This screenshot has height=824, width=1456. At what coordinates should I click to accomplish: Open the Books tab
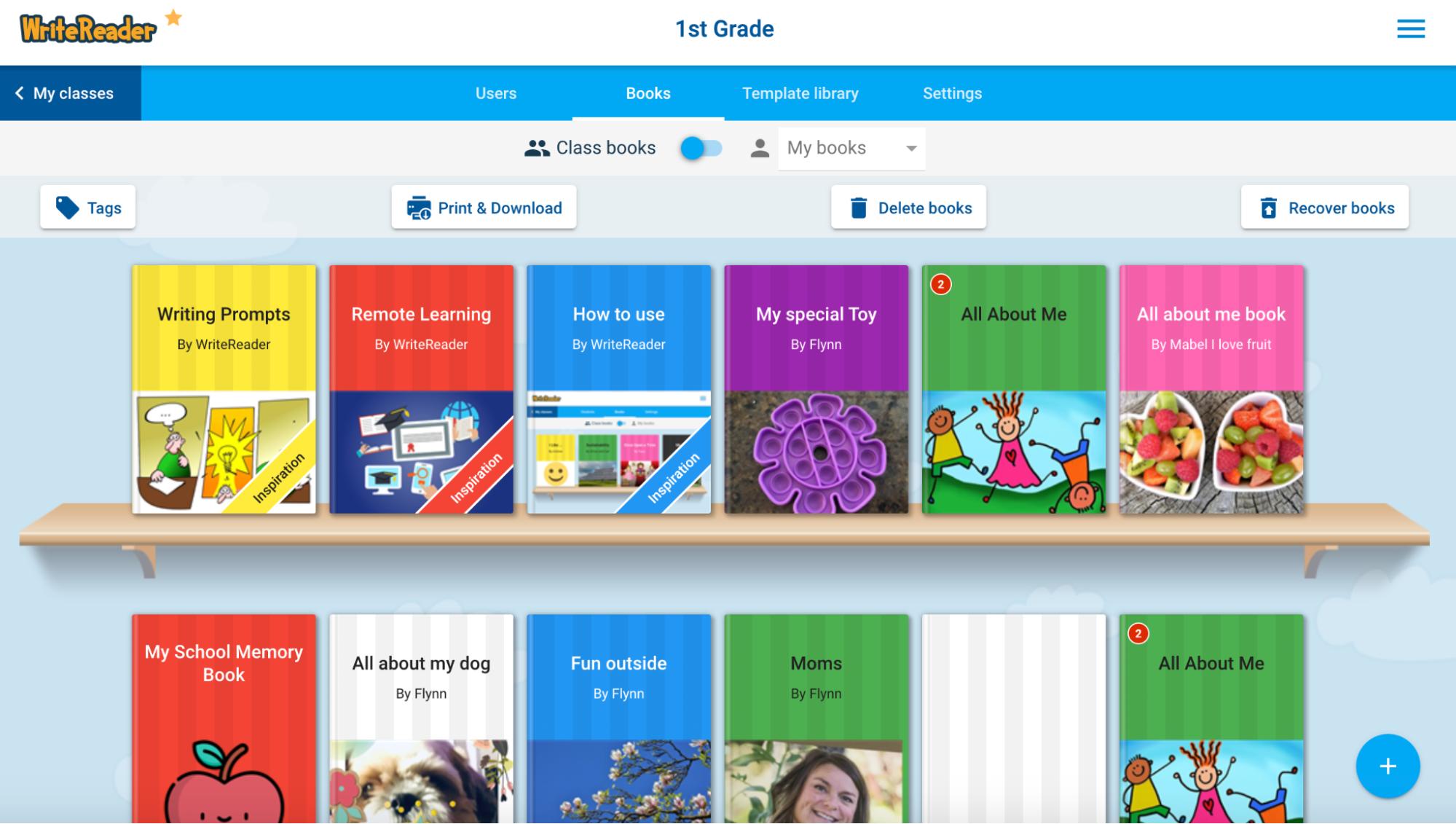(648, 93)
